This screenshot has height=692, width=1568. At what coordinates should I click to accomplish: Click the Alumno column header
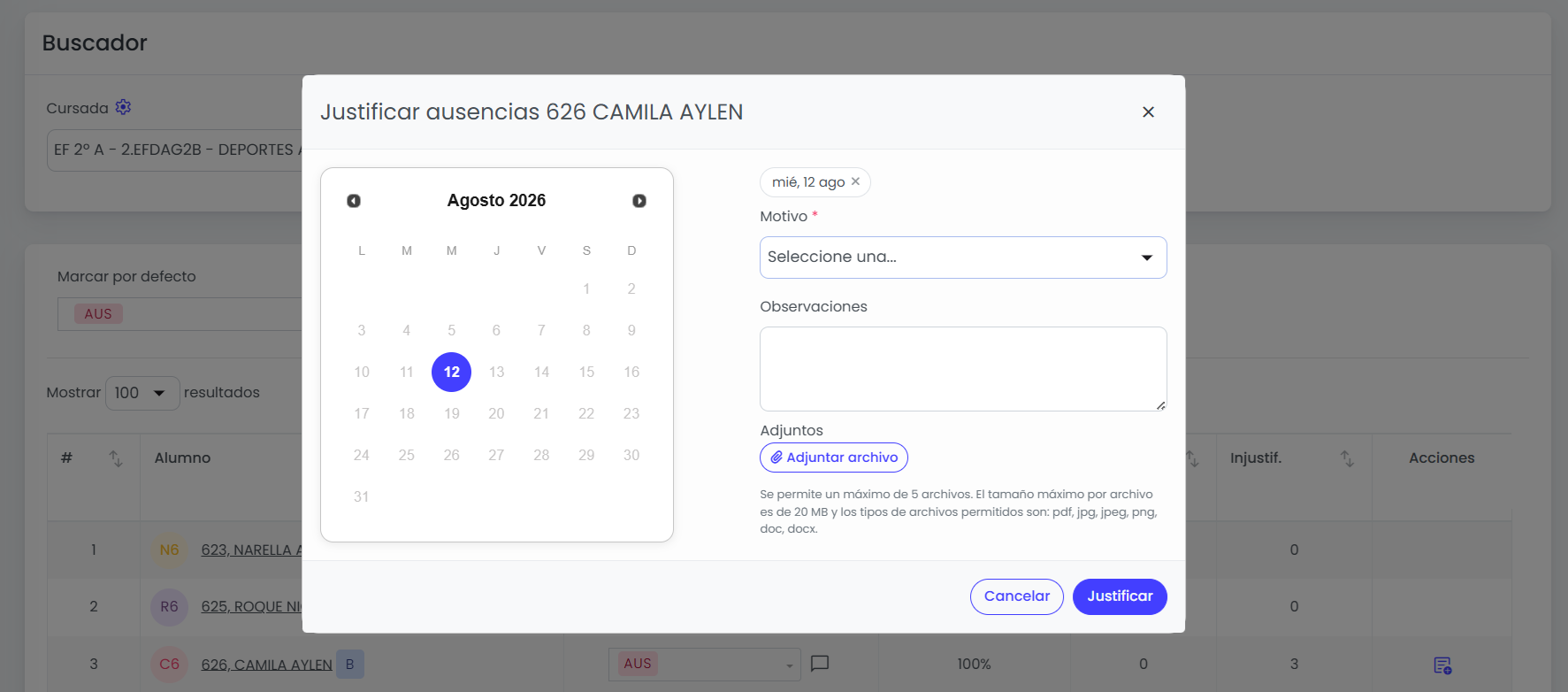[182, 458]
